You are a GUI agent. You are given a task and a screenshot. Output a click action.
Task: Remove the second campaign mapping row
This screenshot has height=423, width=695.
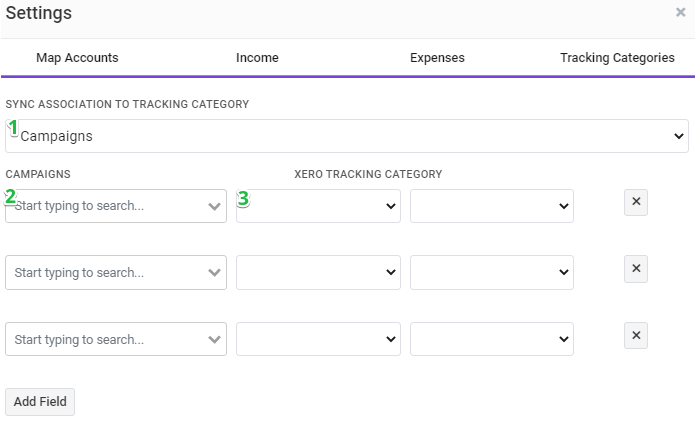[636, 269]
